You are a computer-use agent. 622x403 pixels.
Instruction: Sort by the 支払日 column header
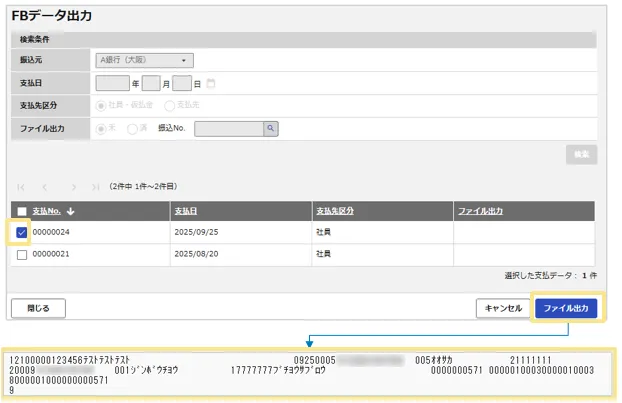(x=185, y=211)
